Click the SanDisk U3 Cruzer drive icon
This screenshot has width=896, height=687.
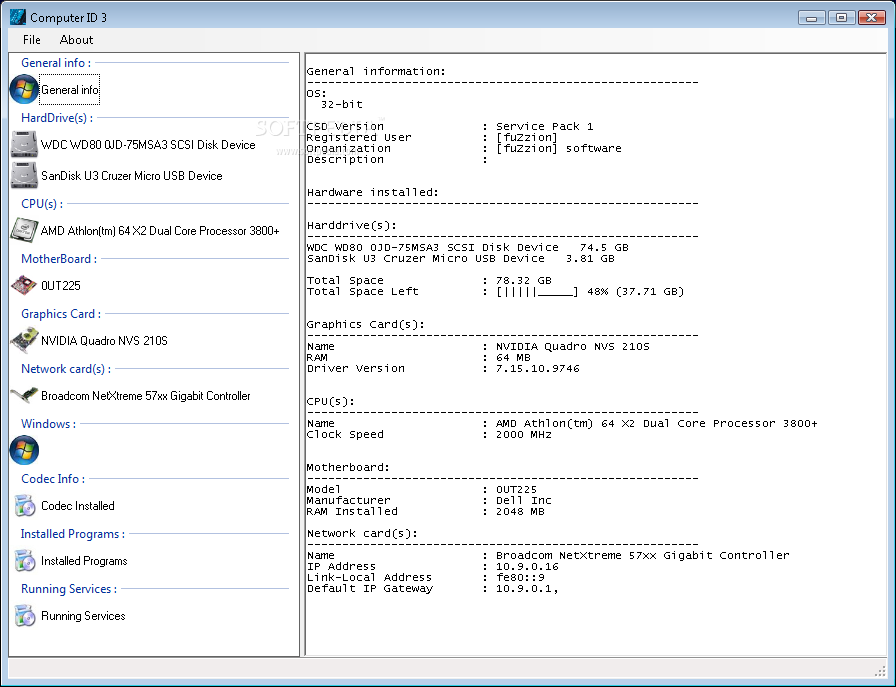(24, 175)
